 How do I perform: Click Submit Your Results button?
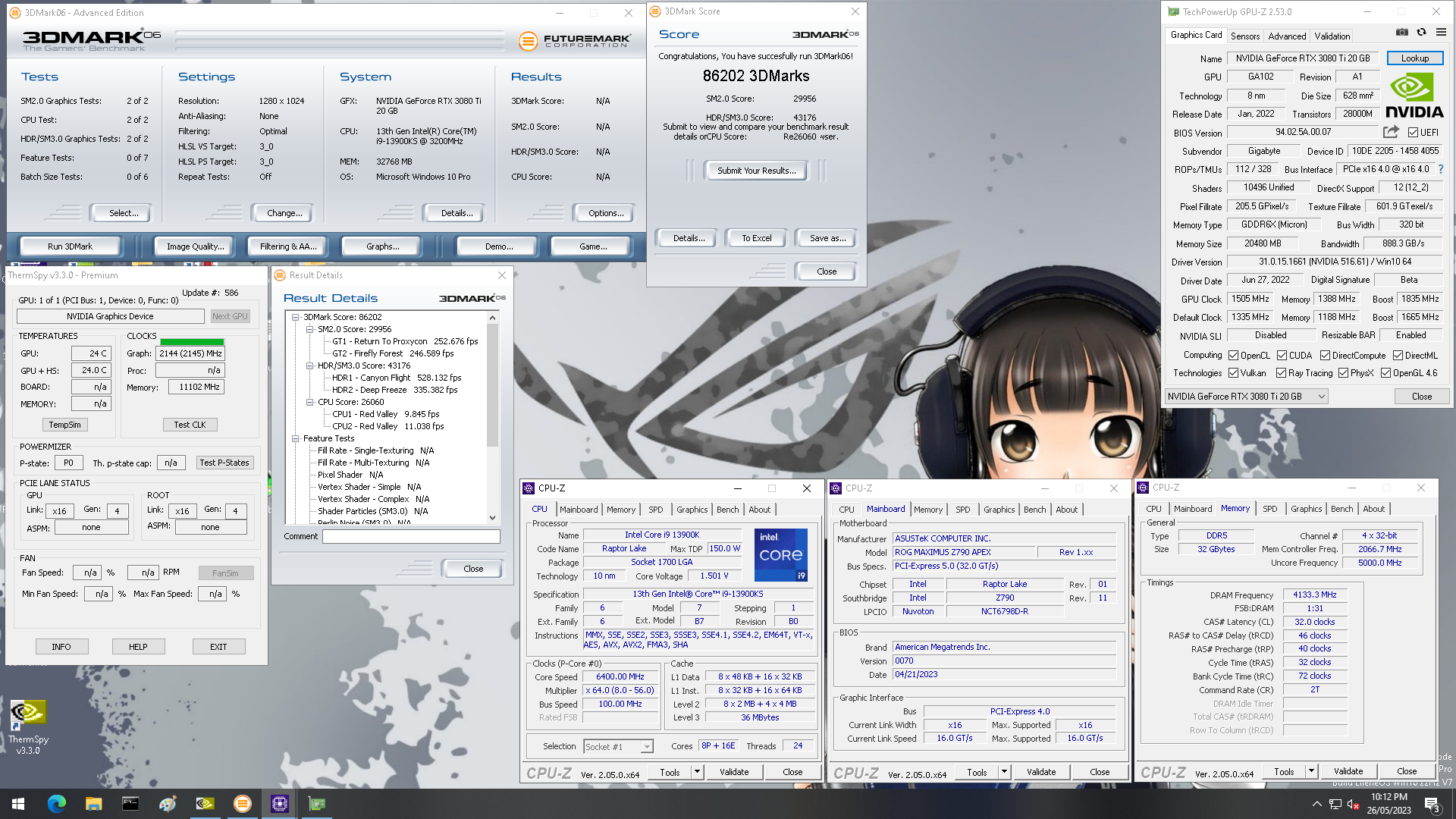[756, 171]
